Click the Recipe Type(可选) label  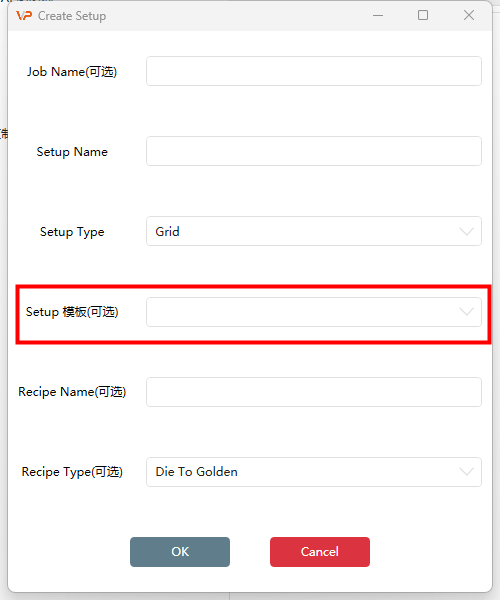[72, 472]
